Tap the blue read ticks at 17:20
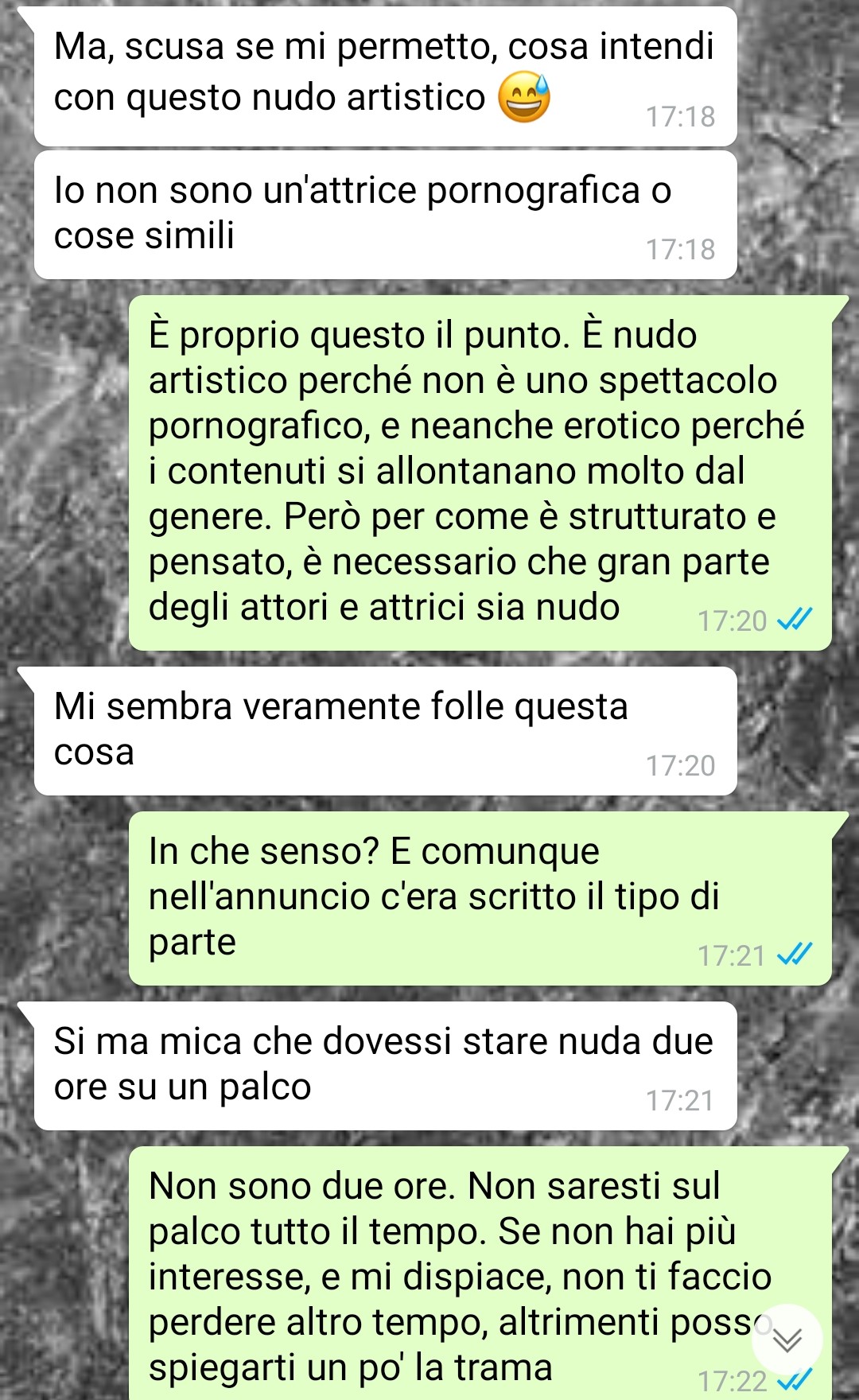Screen dimensions: 859x1400 click(x=794, y=619)
